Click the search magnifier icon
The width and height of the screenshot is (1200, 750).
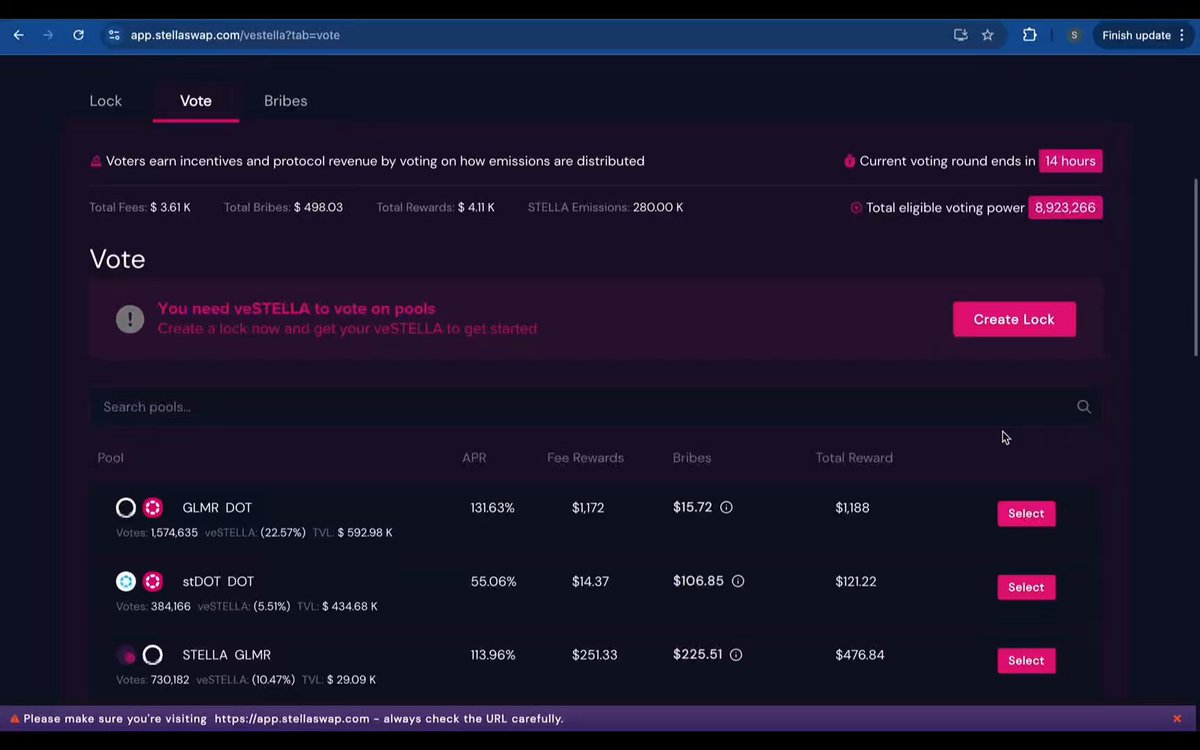pyautogui.click(x=1084, y=407)
